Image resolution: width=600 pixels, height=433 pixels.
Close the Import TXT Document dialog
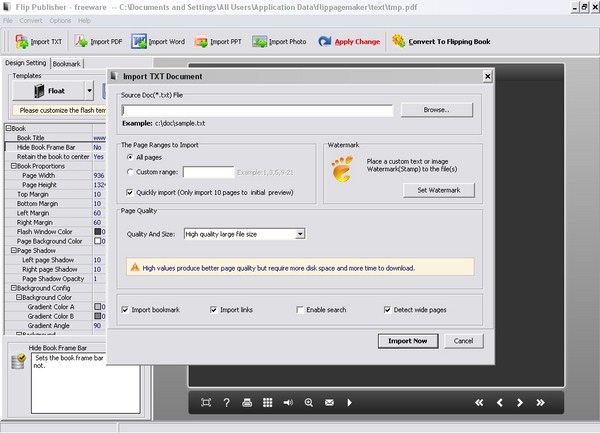point(488,77)
